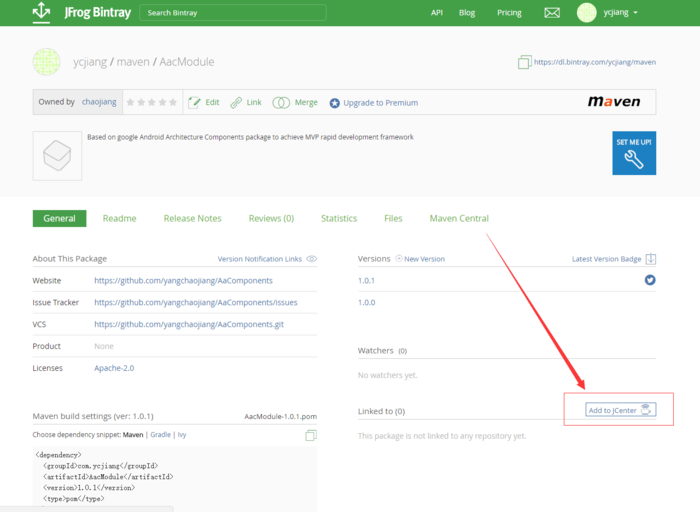Select the Ivy dependency snippet

182,435
